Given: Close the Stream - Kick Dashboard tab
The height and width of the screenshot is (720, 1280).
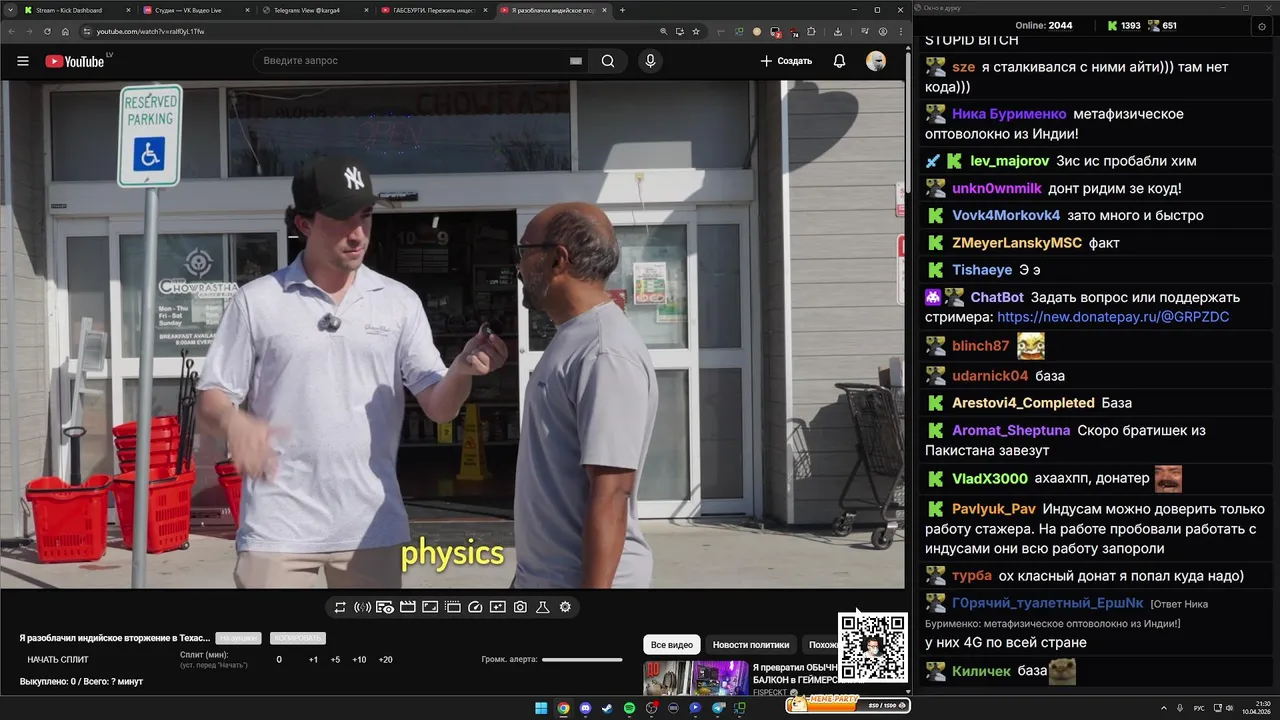Looking at the screenshot, I should tap(128, 10).
